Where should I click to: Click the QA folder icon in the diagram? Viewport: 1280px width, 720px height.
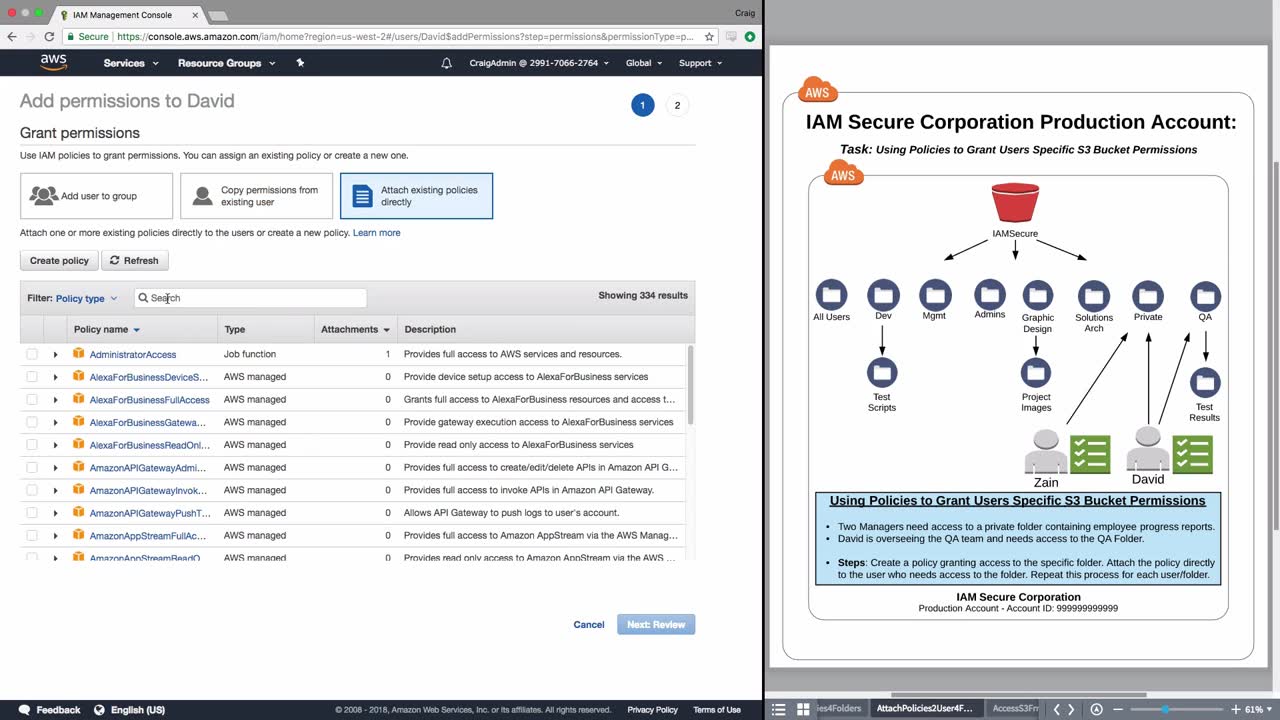pyautogui.click(x=1205, y=296)
